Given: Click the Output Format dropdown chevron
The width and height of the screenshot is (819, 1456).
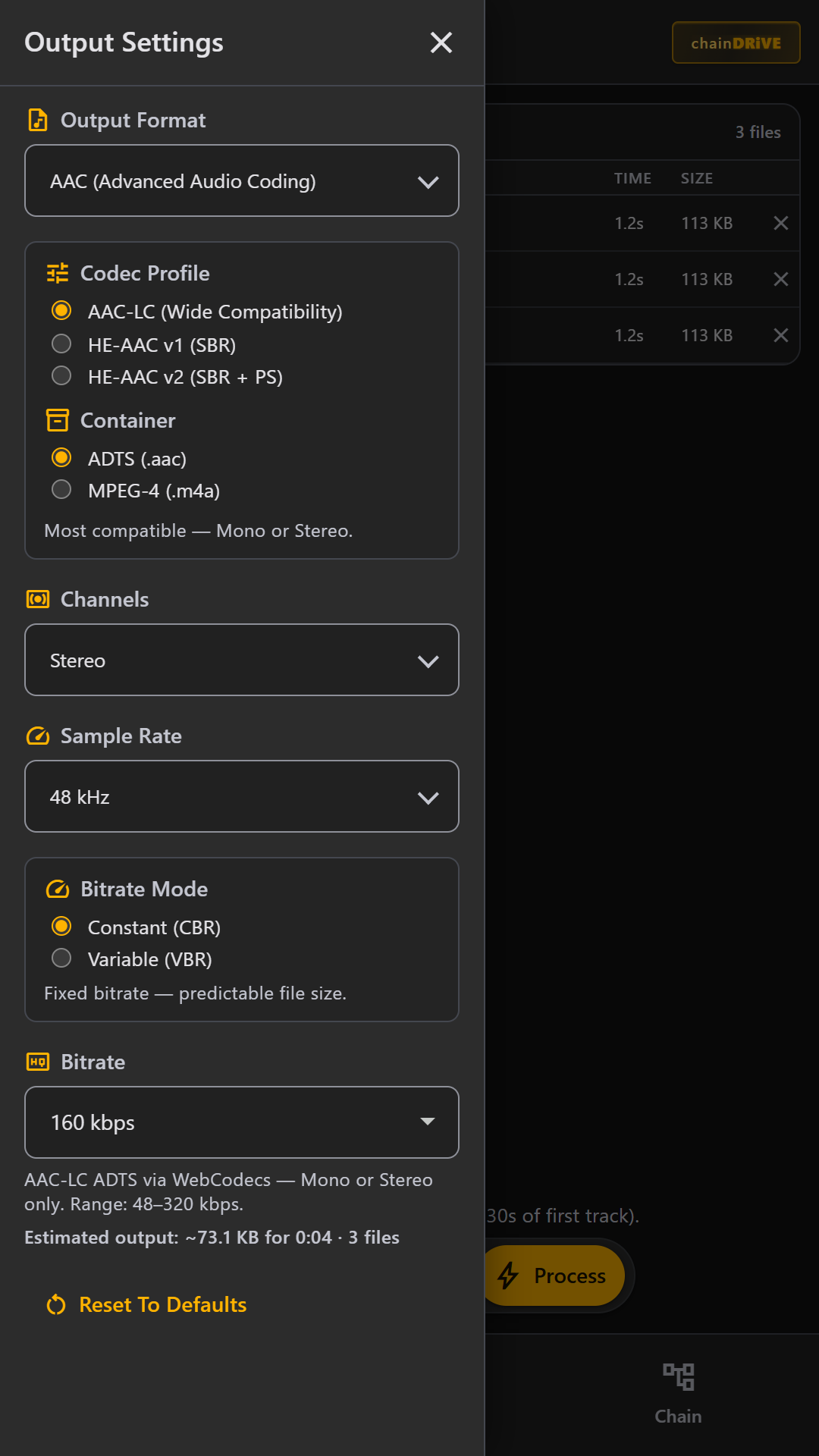Looking at the screenshot, I should tap(428, 182).
